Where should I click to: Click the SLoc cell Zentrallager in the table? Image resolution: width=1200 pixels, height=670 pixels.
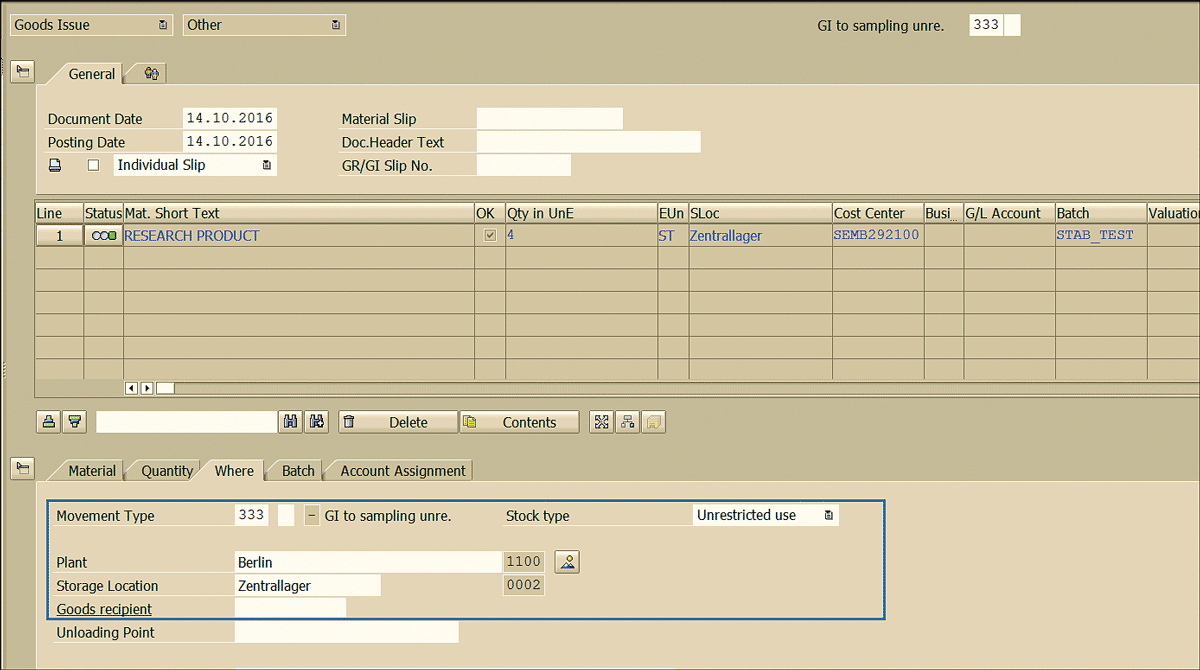tap(760, 236)
